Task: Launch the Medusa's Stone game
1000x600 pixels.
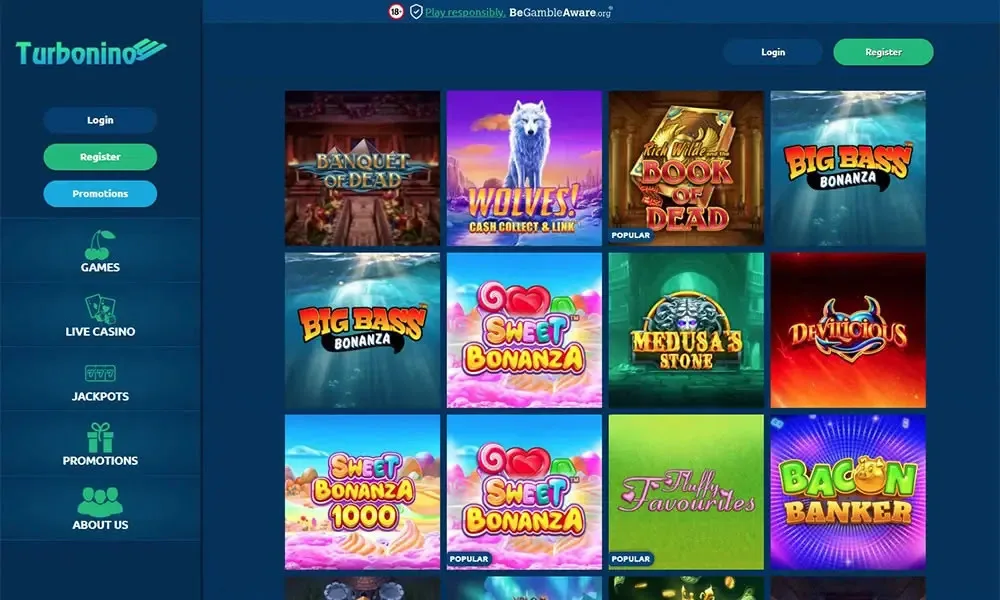Action: [x=686, y=330]
